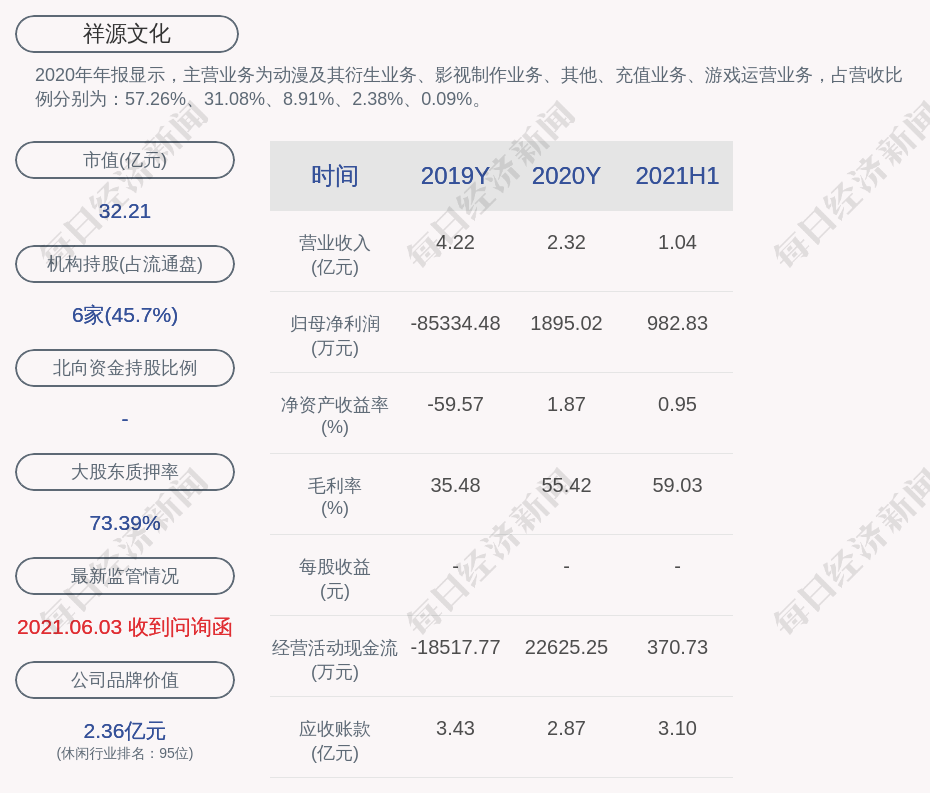Viewport: 930px width, 793px height.
Task: Select the 市值(亿元) label pill
Action: (125, 160)
